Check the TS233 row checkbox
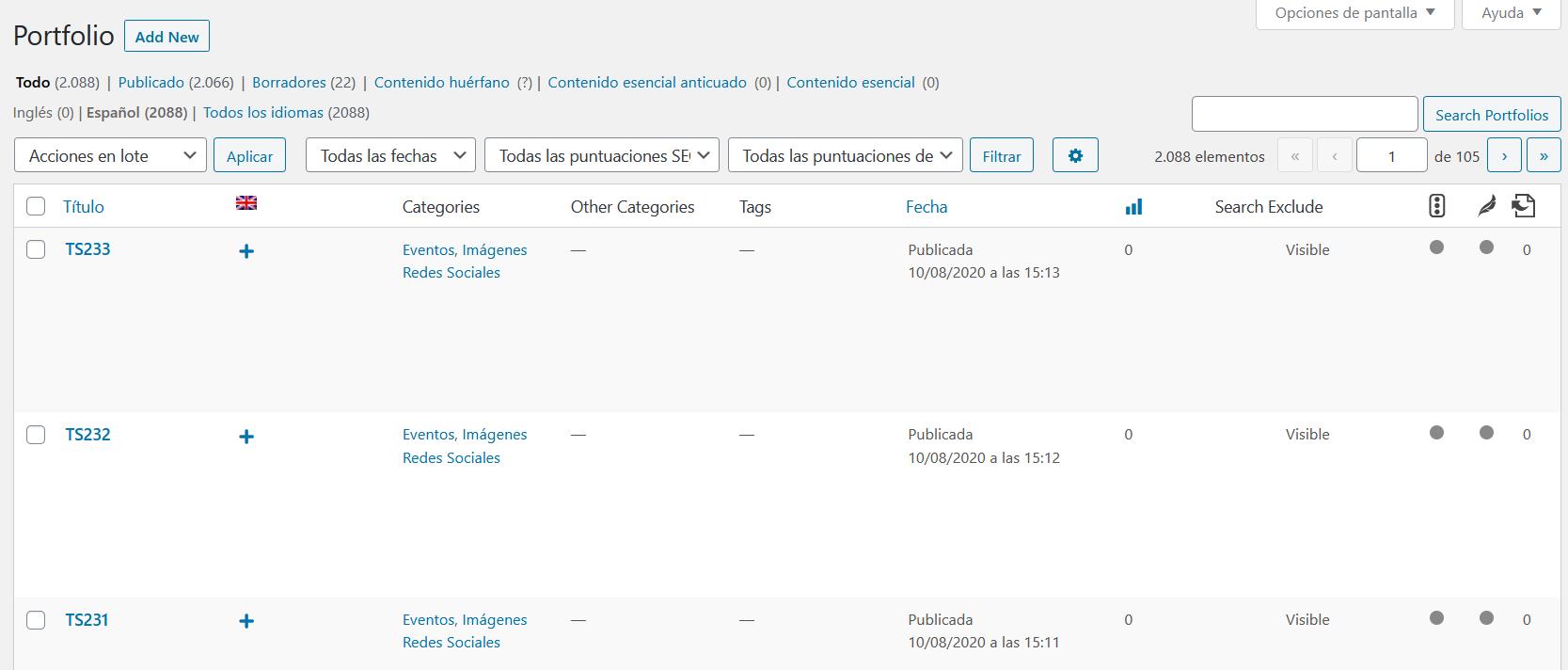This screenshot has height=670, width=1568. [x=36, y=249]
